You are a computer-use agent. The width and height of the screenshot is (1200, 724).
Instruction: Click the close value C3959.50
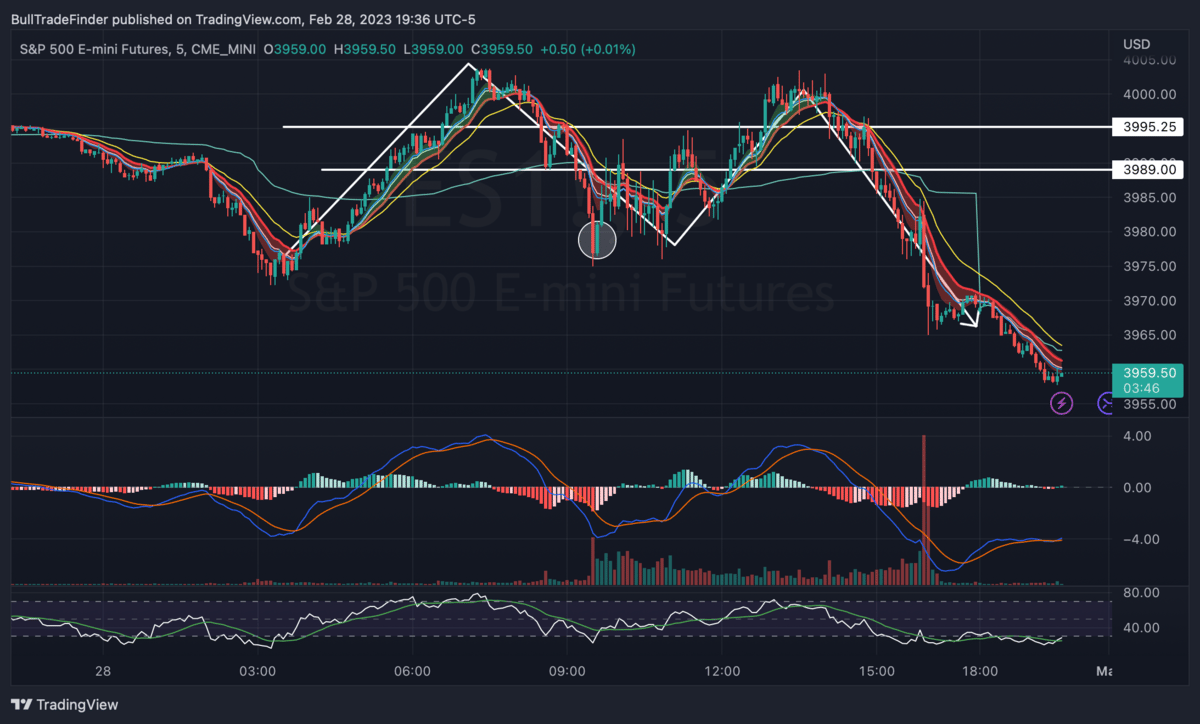click(503, 49)
